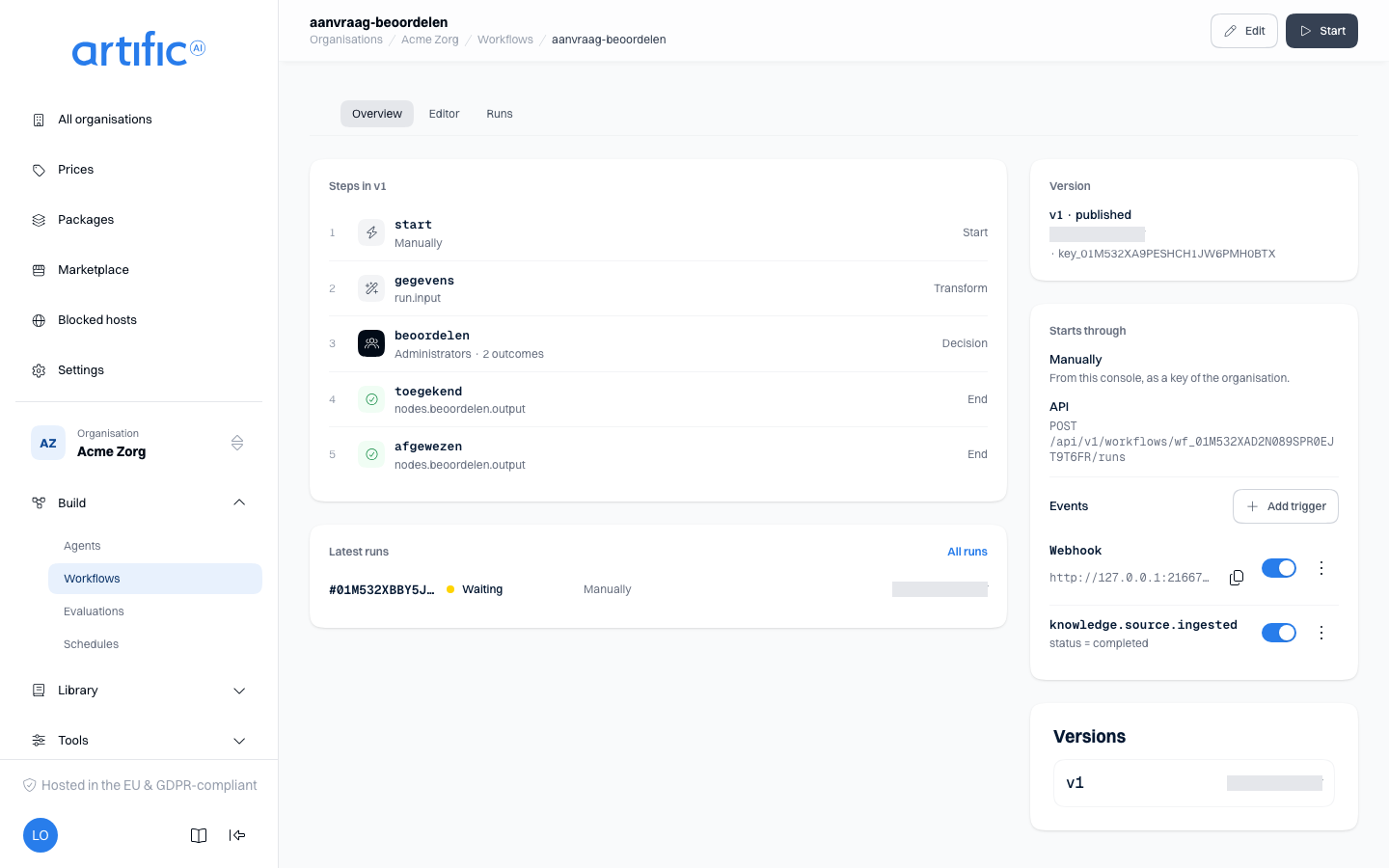Open the All runs link

967,552
